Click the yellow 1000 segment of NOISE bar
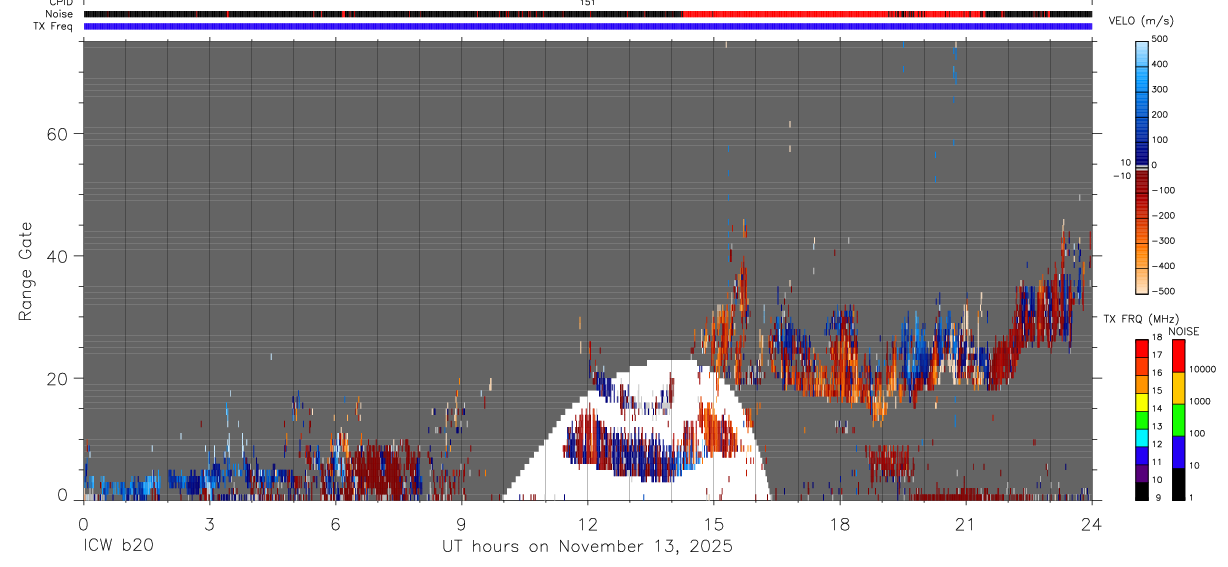The height and width of the screenshot is (567, 1228). (1178, 387)
